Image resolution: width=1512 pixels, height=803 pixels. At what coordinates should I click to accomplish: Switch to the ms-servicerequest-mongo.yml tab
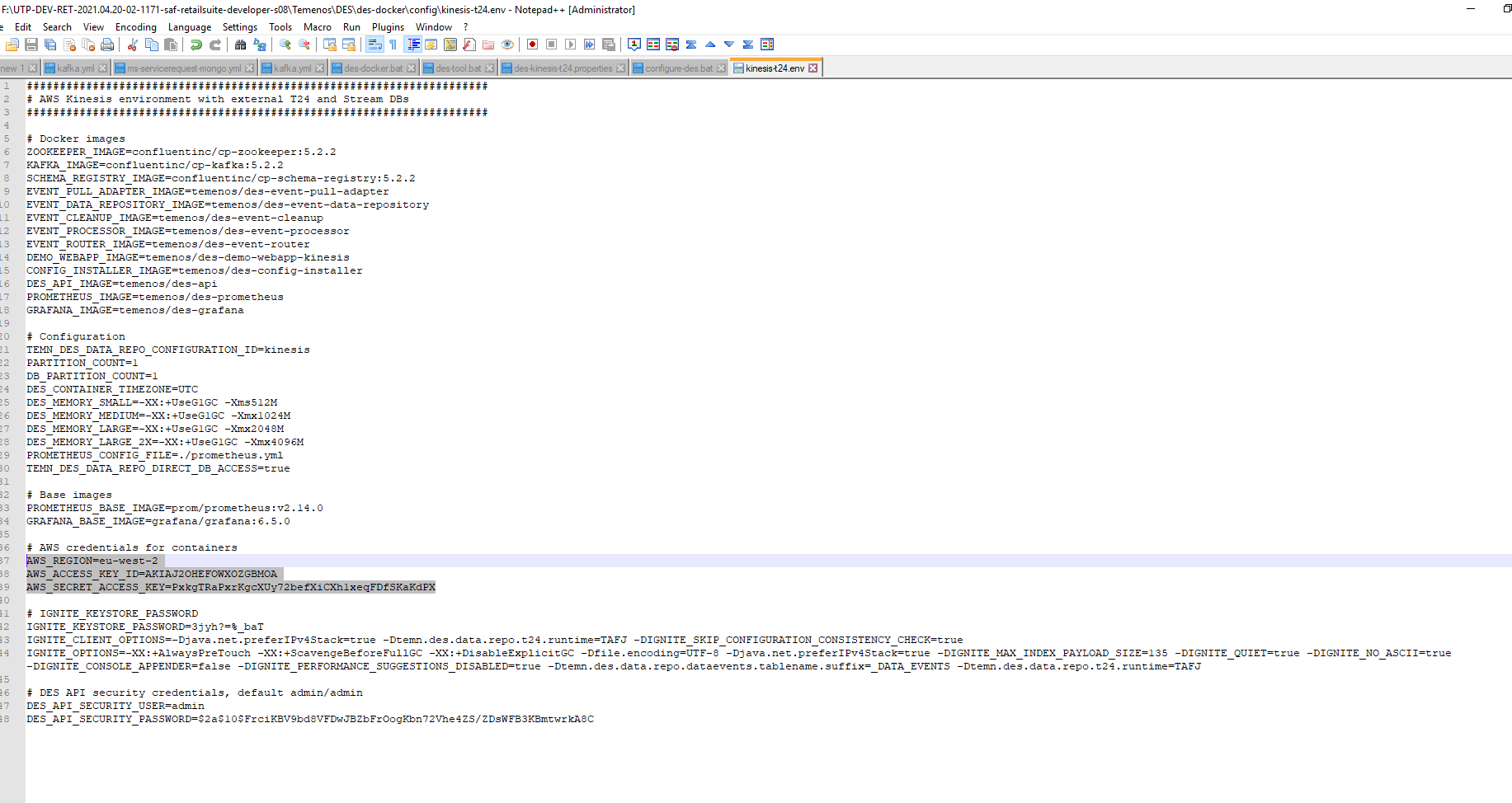pos(183,68)
